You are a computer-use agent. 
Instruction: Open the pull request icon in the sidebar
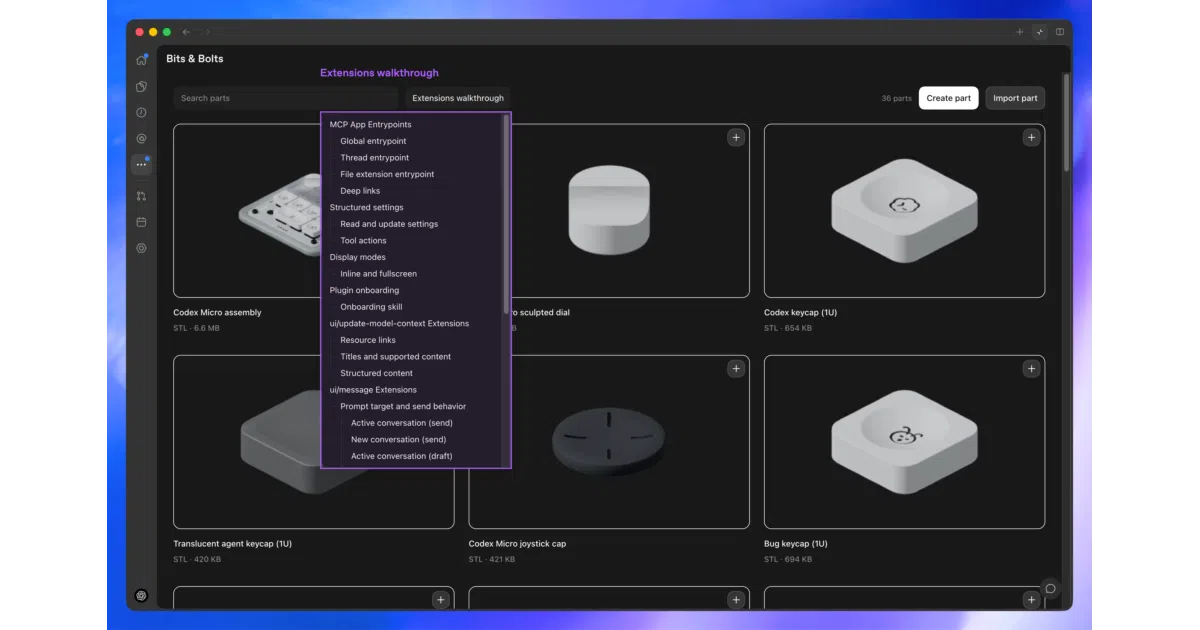[141, 196]
